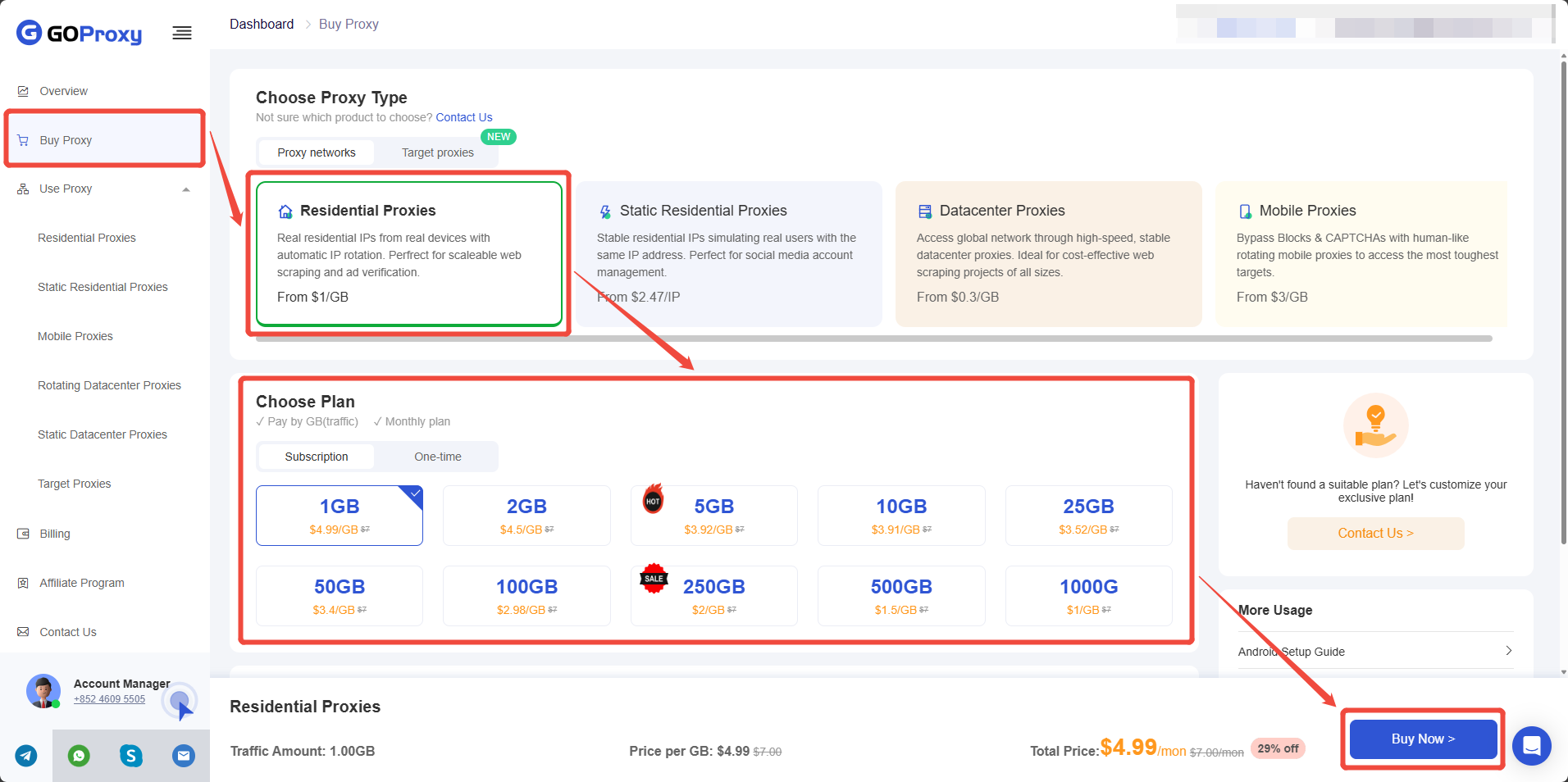Toggle the sidebar hamburger menu icon
Screen dimensions: 1568x782
click(x=182, y=33)
